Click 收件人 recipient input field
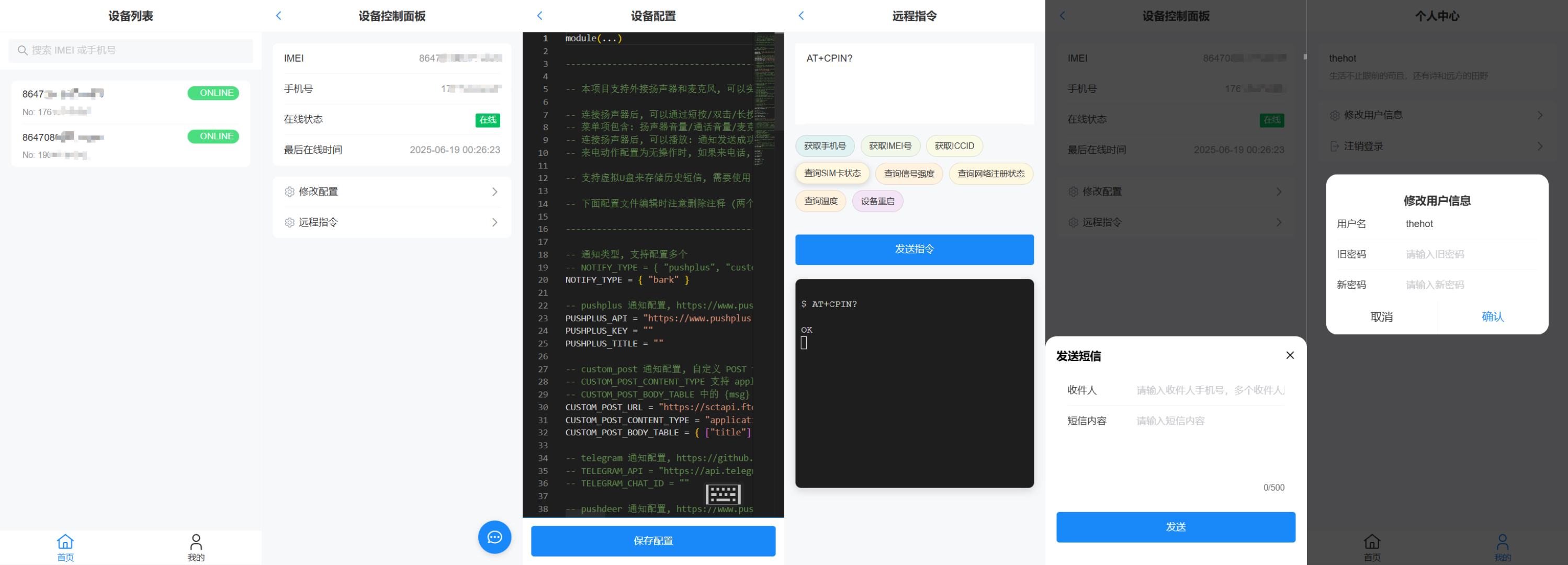 coord(1210,390)
